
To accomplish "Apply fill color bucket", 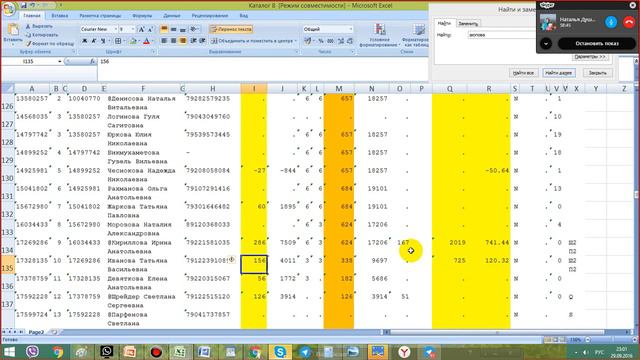I will pos(132,41).
